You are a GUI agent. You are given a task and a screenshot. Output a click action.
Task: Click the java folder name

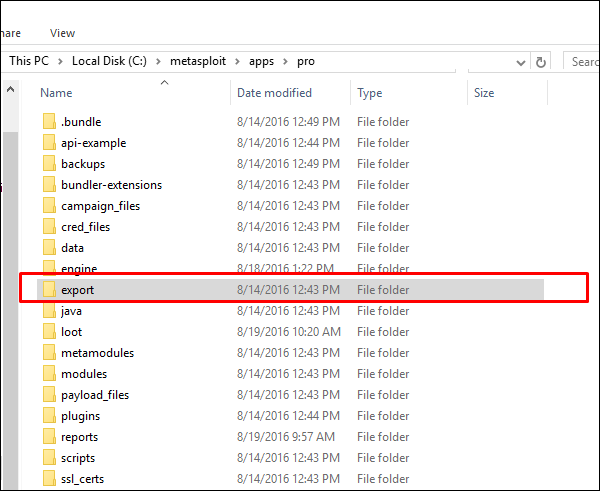(71, 311)
